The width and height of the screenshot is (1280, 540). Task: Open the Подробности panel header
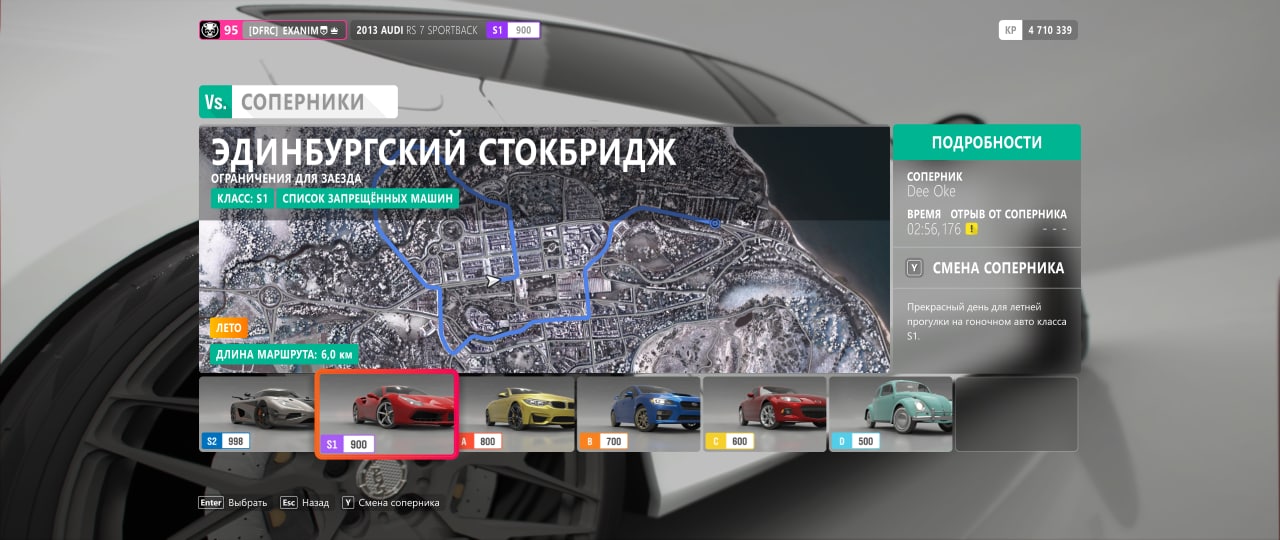986,142
